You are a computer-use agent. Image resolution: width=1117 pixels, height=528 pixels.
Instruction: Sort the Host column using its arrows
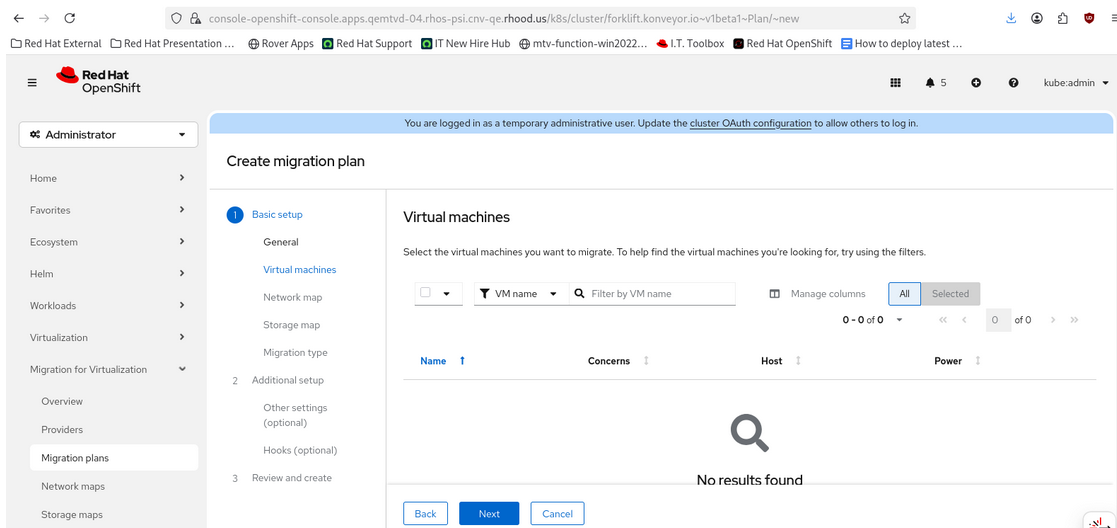pos(798,361)
